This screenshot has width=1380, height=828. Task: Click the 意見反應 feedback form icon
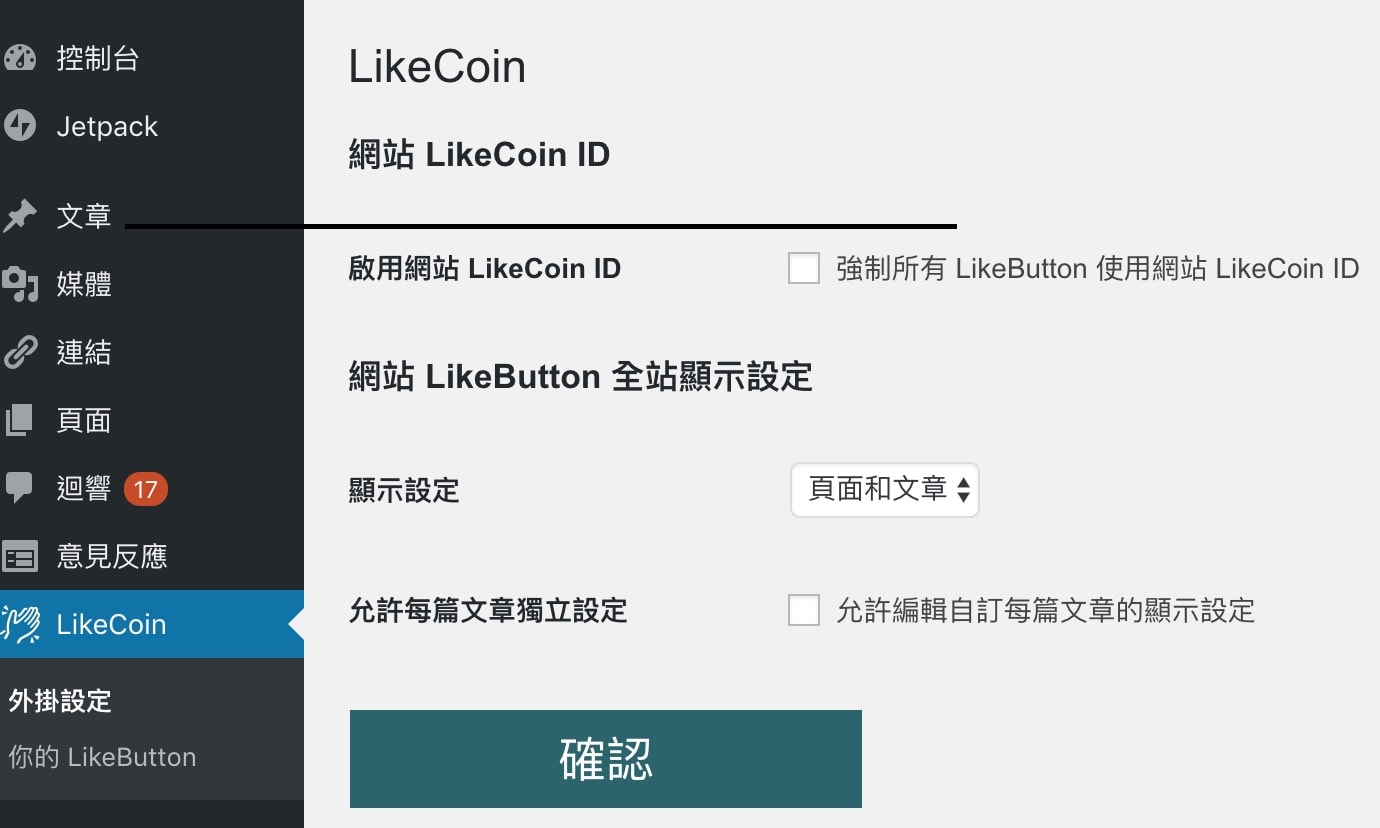[20, 557]
